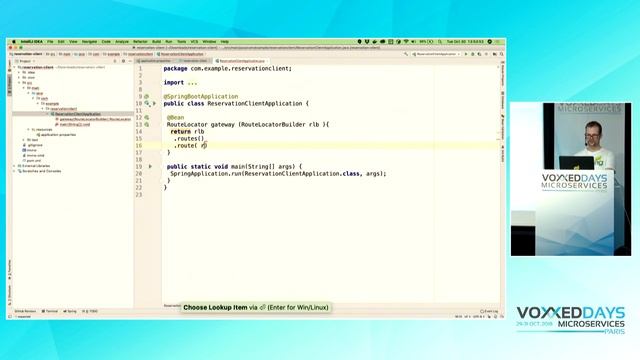The height and width of the screenshot is (360, 640).
Task: Select ReservationClientApplication.java editor tab
Action: coord(242,61)
